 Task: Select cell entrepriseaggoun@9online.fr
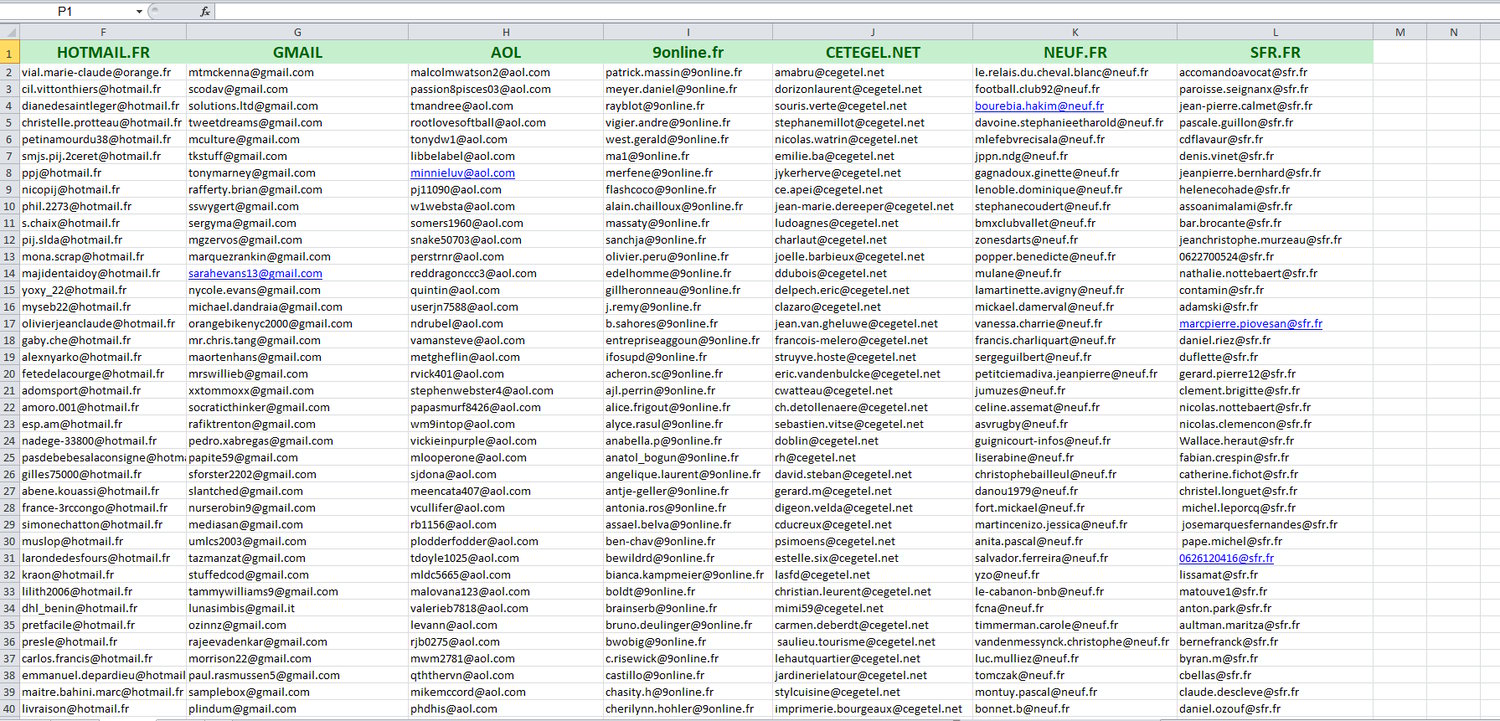pyautogui.click(x=687, y=341)
